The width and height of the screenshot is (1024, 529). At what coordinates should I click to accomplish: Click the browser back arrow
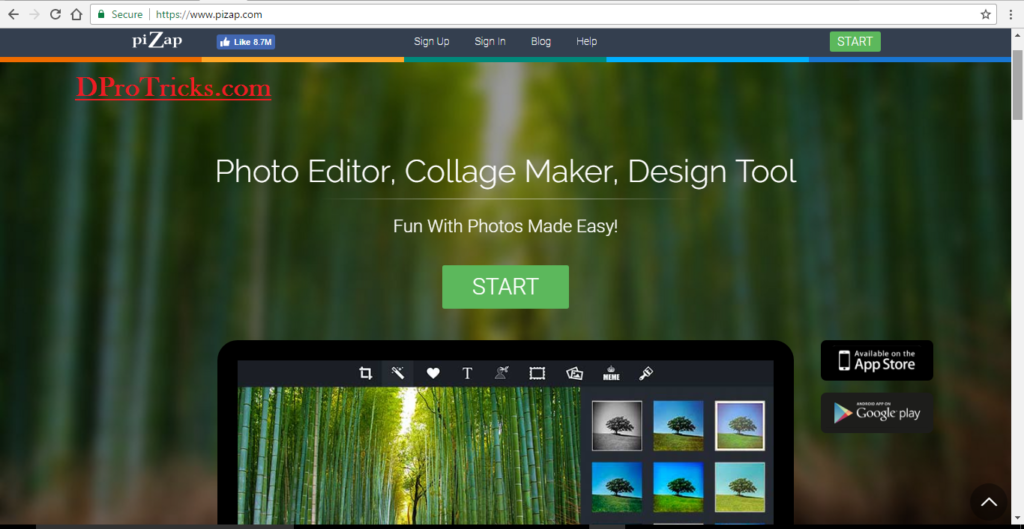click(13, 14)
